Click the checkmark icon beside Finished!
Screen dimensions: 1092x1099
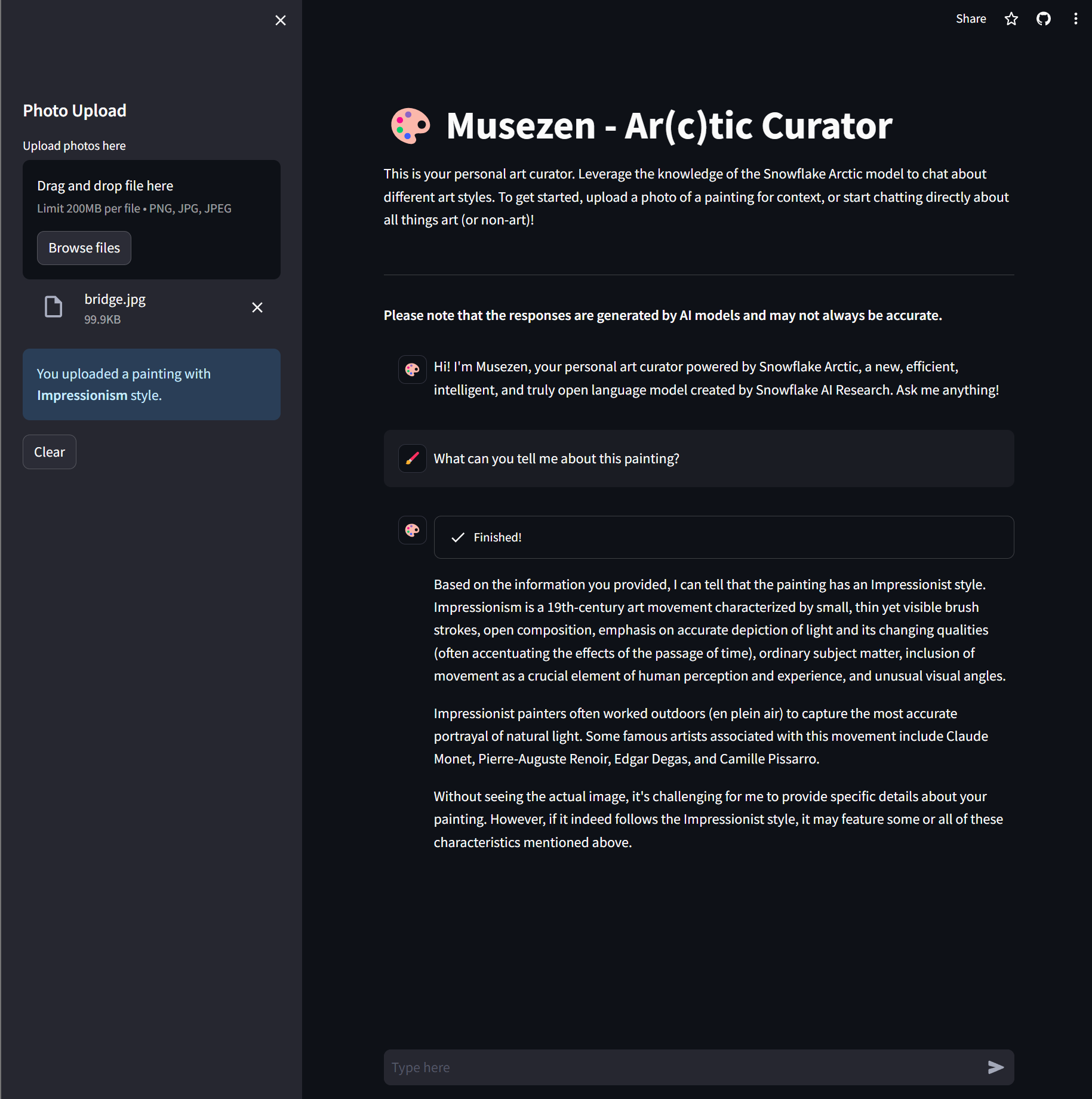(x=458, y=537)
